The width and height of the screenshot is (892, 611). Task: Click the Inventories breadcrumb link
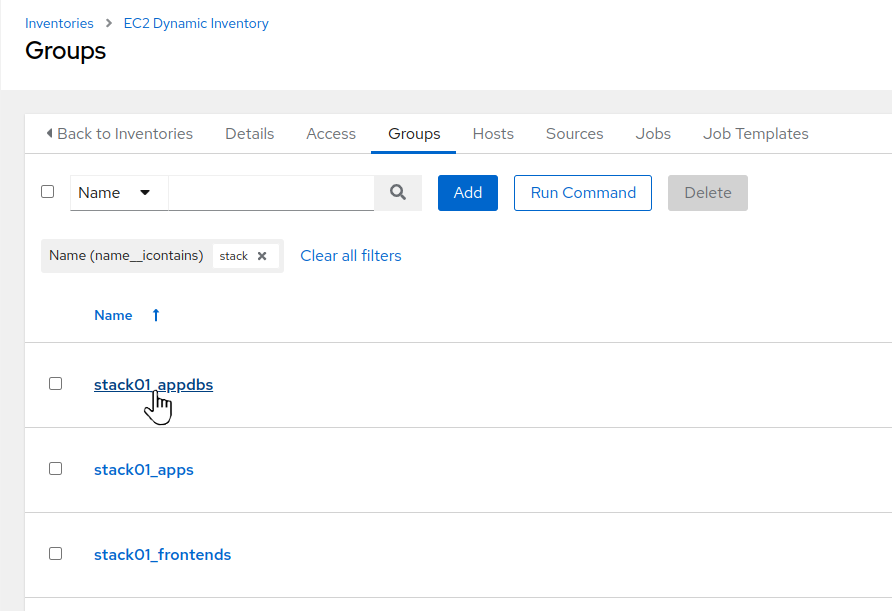[59, 23]
